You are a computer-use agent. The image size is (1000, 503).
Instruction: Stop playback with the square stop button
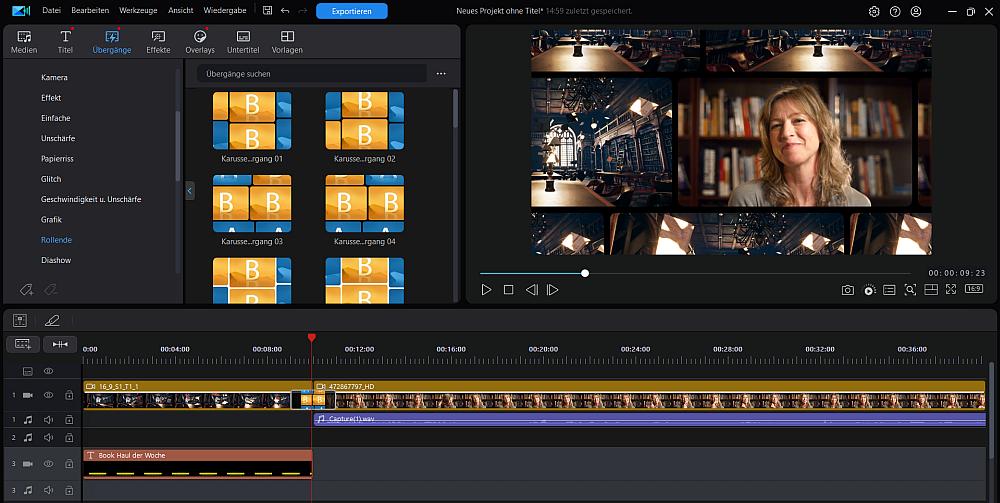pos(508,290)
